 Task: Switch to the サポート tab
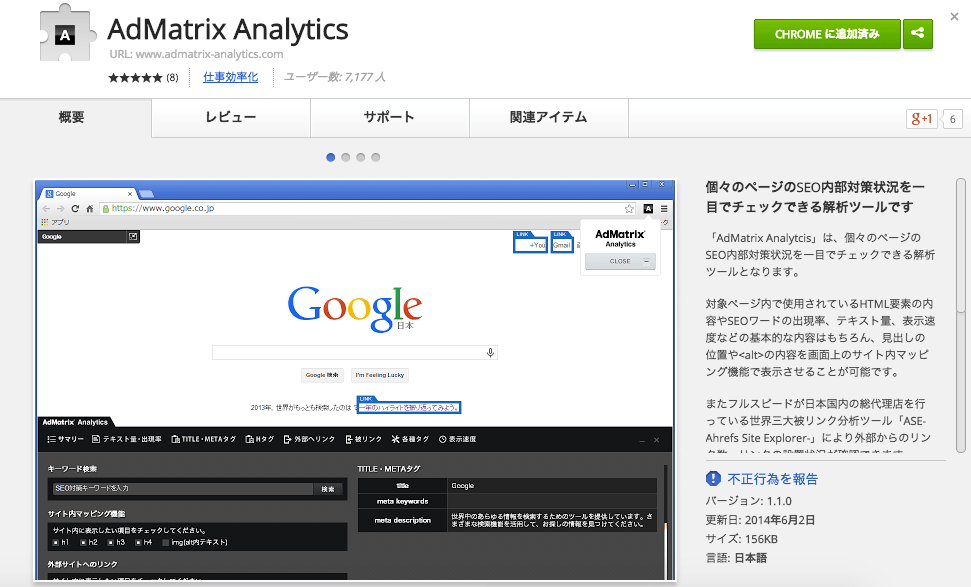[x=390, y=117]
